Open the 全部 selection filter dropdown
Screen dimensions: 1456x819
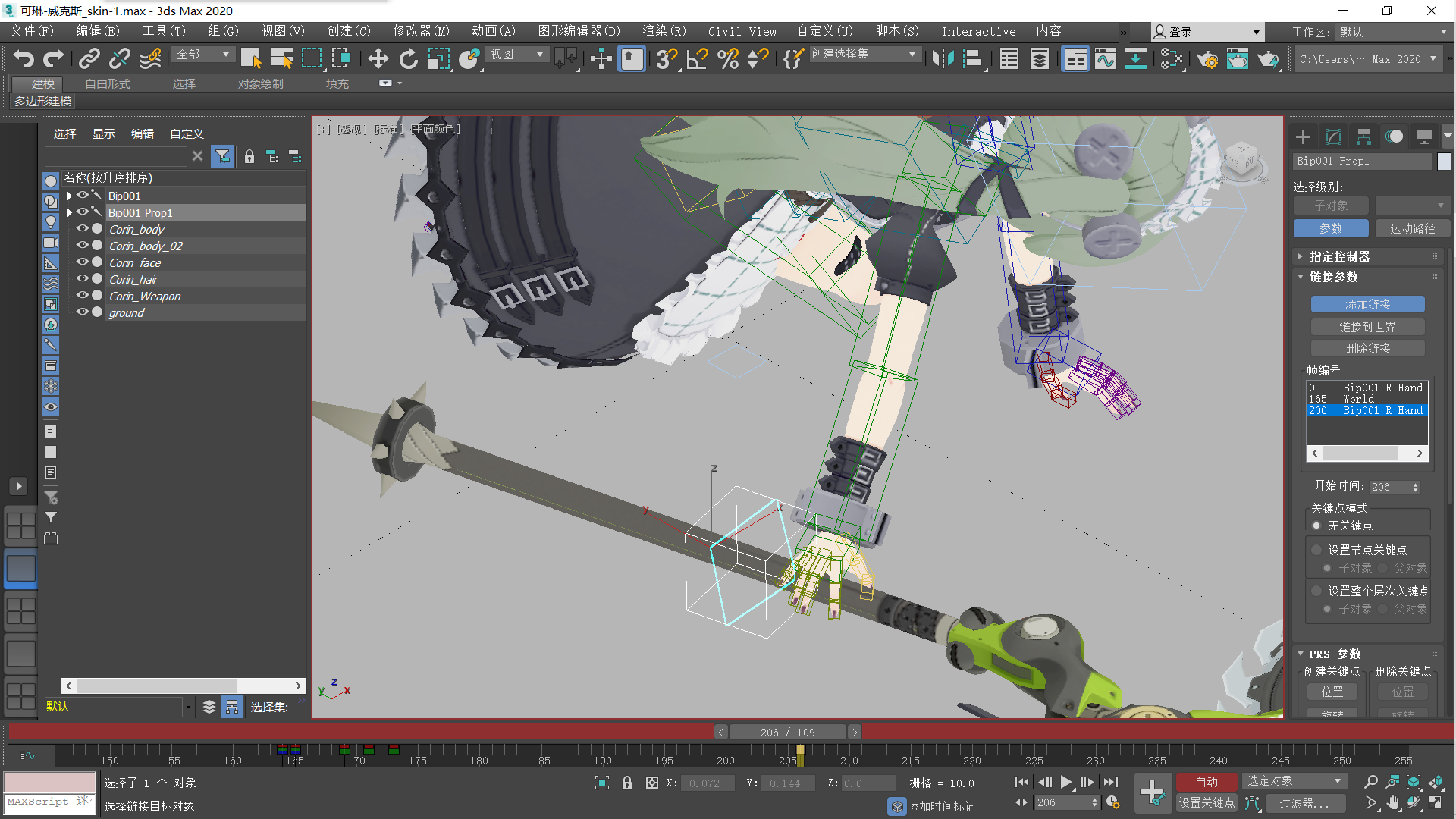tap(202, 55)
